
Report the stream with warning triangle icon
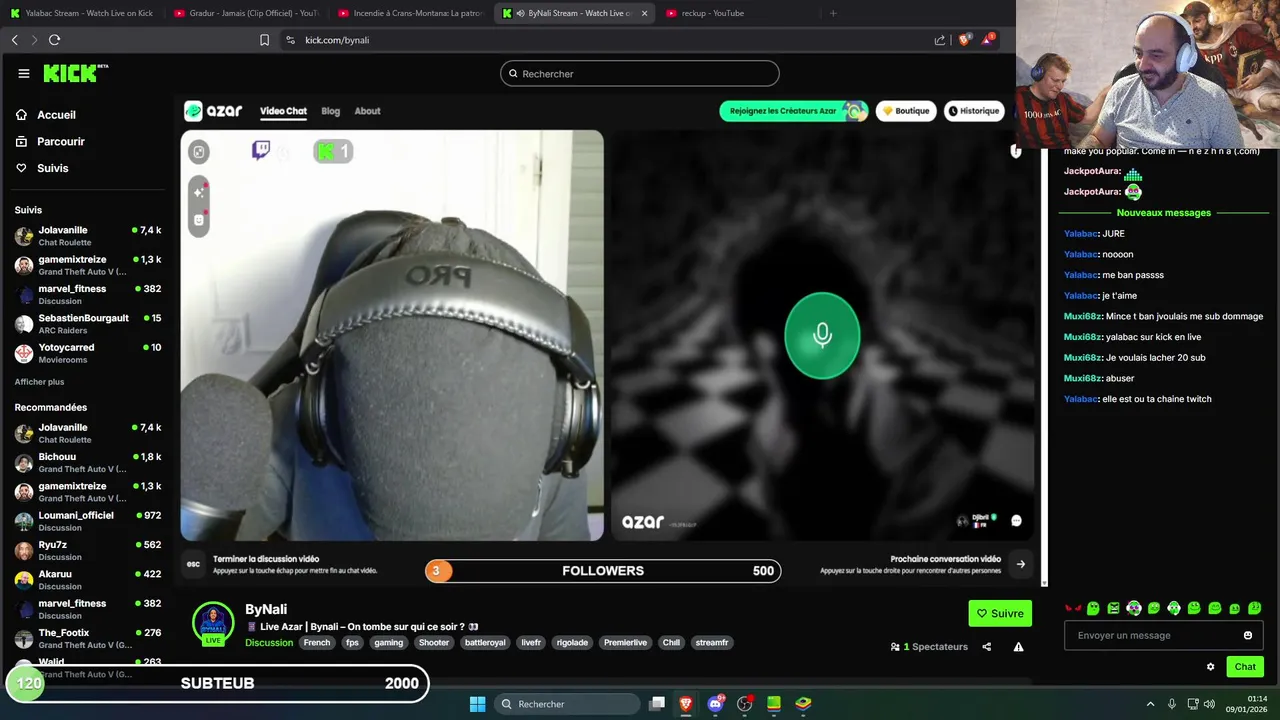coord(1018,647)
